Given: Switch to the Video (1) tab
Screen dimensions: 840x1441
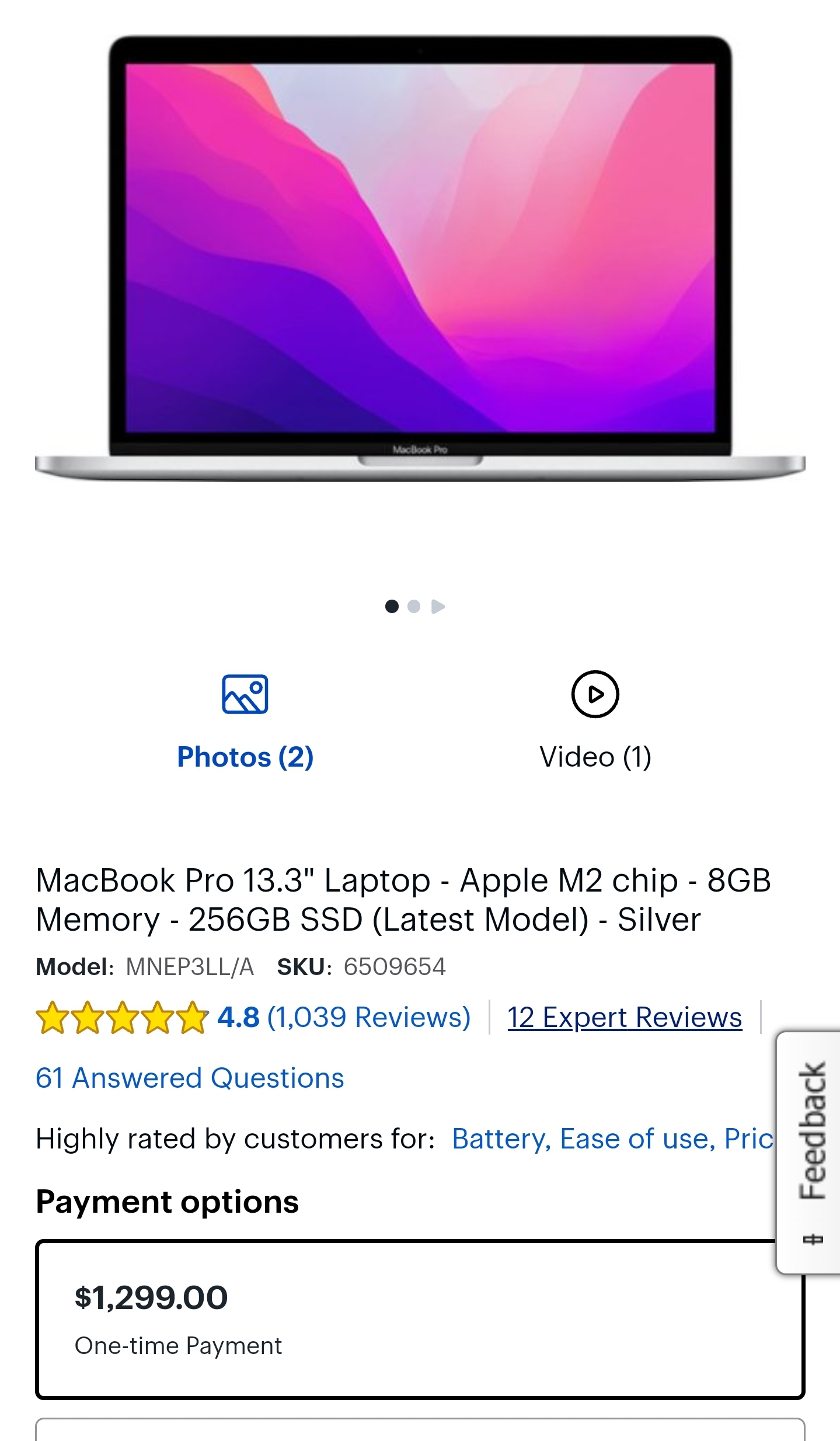Looking at the screenshot, I should point(595,757).
